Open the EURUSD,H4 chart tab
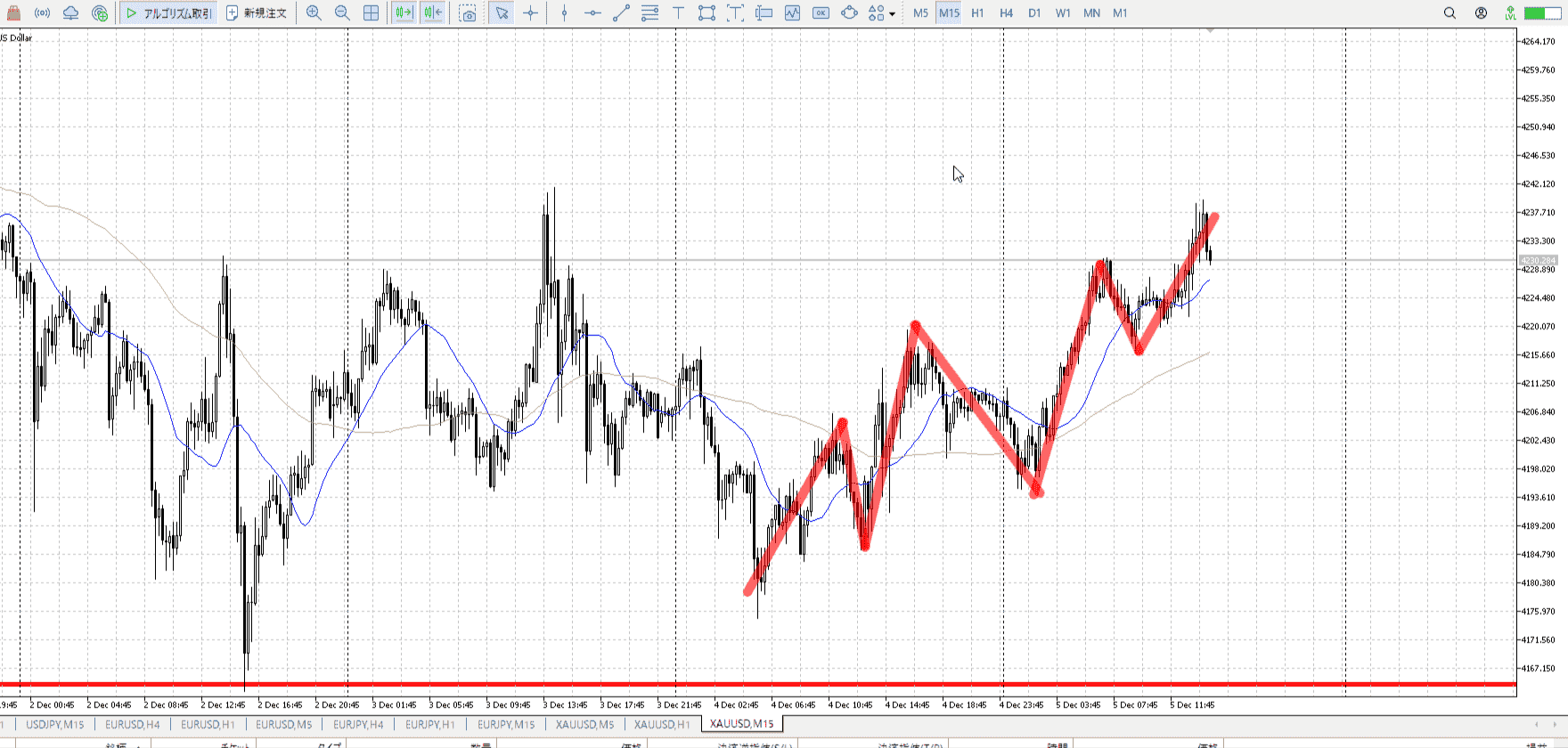1568x748 pixels. (133, 724)
